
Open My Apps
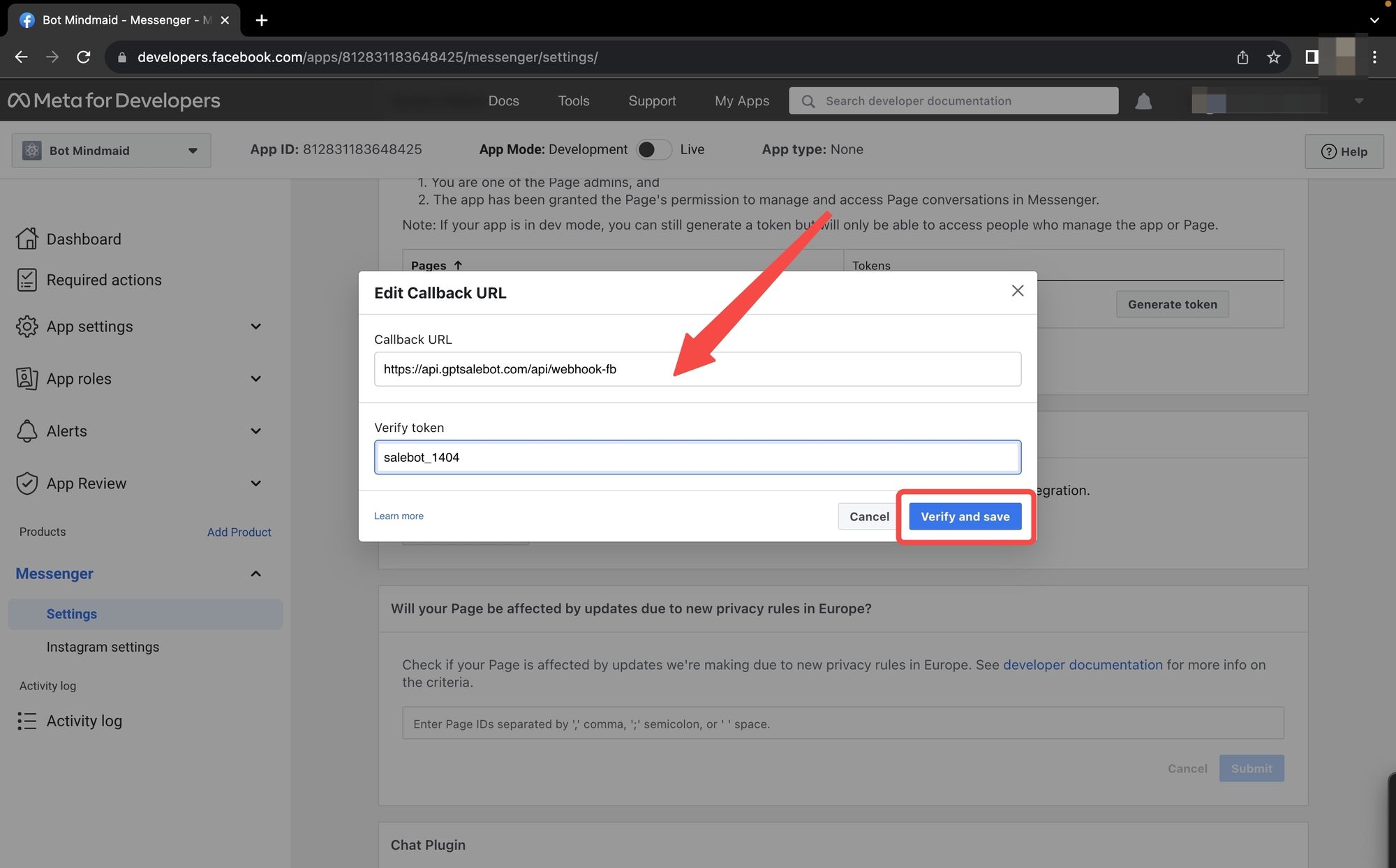click(742, 101)
